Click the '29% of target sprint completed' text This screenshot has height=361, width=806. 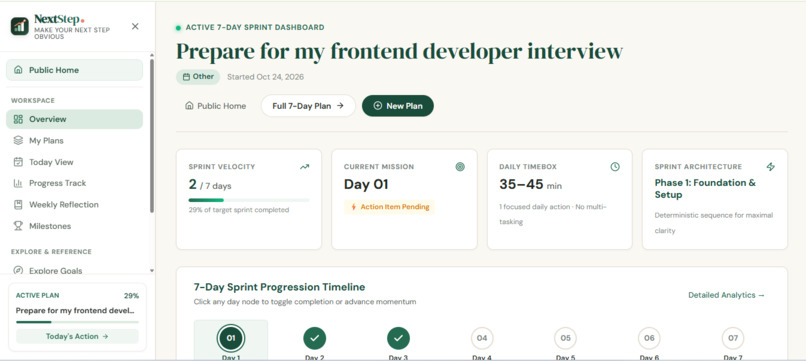239,210
